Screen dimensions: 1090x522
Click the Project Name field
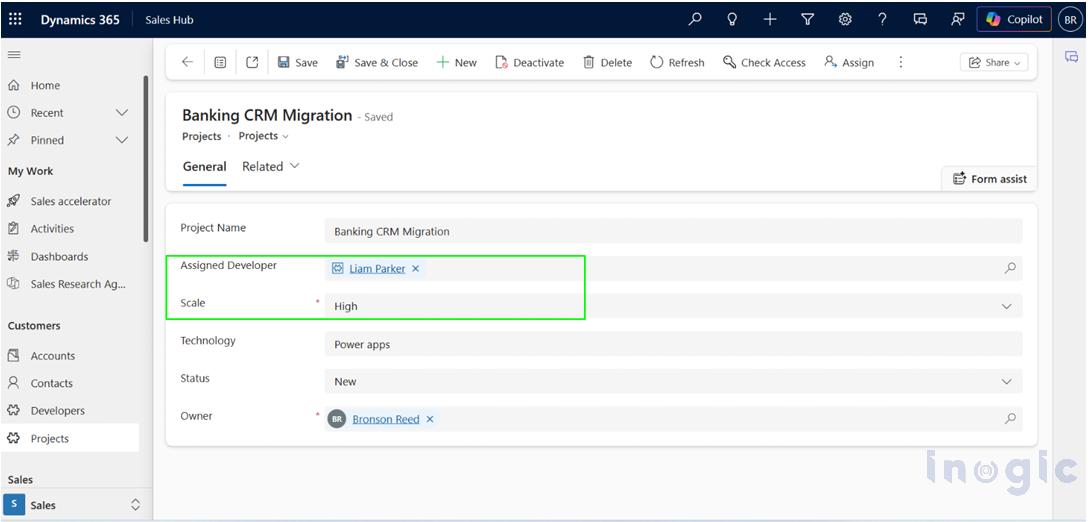point(673,231)
